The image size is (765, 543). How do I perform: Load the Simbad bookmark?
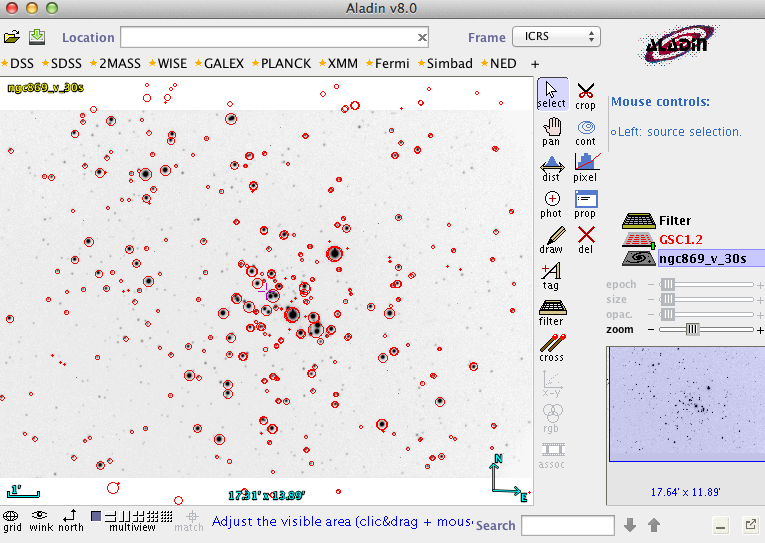445,63
